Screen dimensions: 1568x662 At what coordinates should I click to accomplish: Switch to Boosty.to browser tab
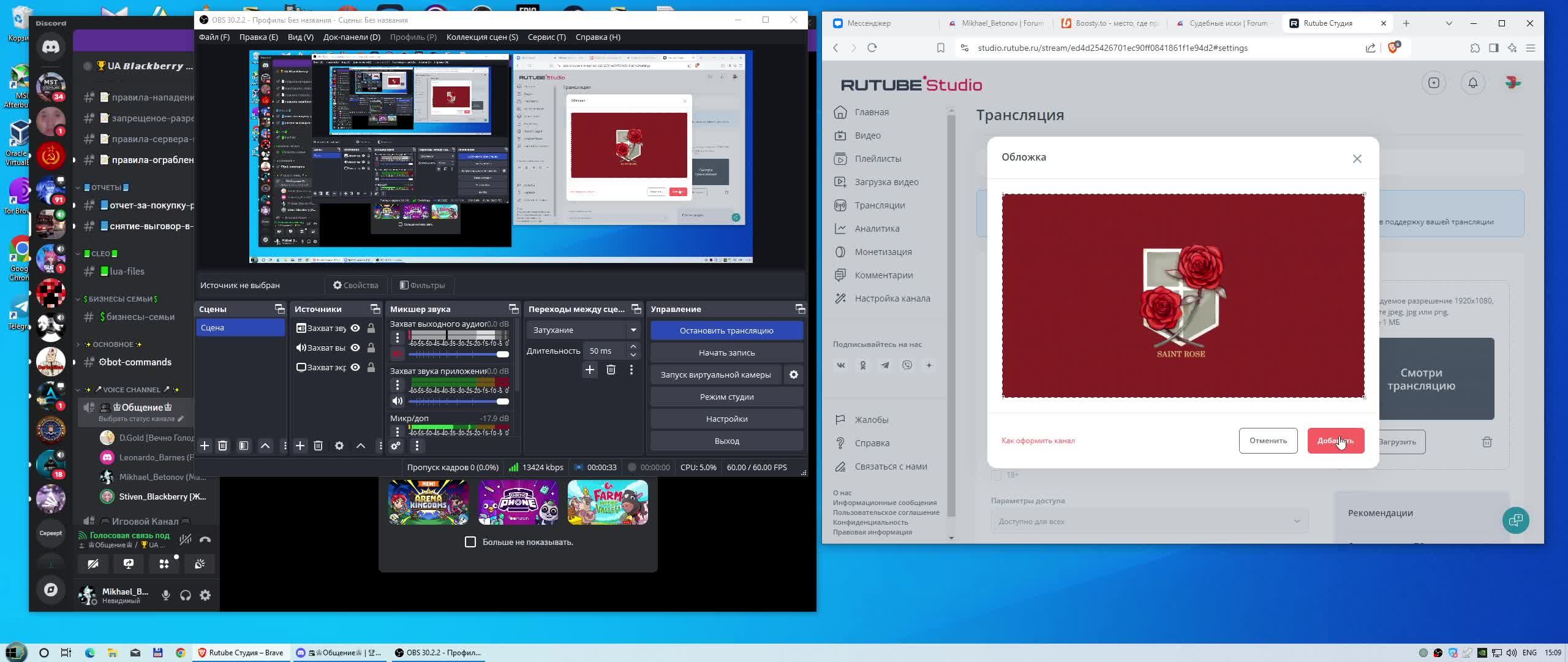(1112, 23)
